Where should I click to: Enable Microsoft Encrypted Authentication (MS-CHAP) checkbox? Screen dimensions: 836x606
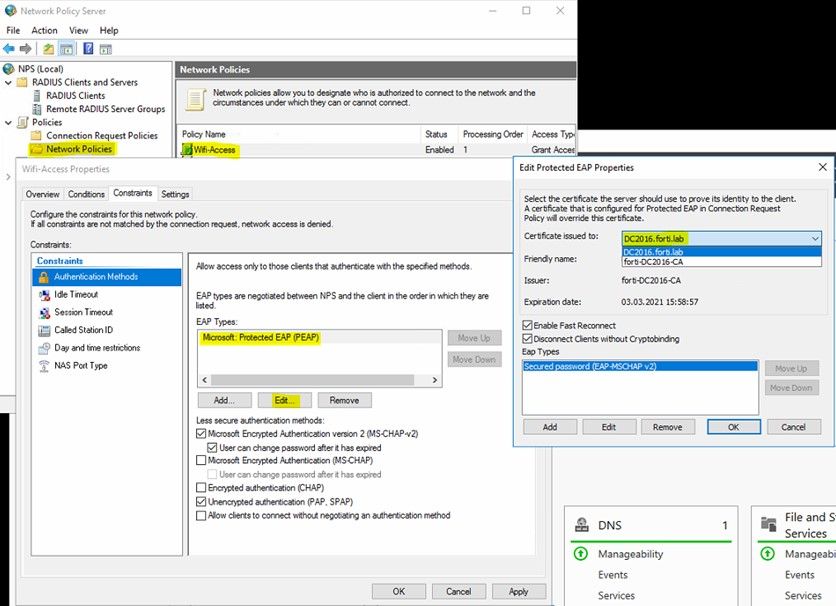[x=201, y=460]
